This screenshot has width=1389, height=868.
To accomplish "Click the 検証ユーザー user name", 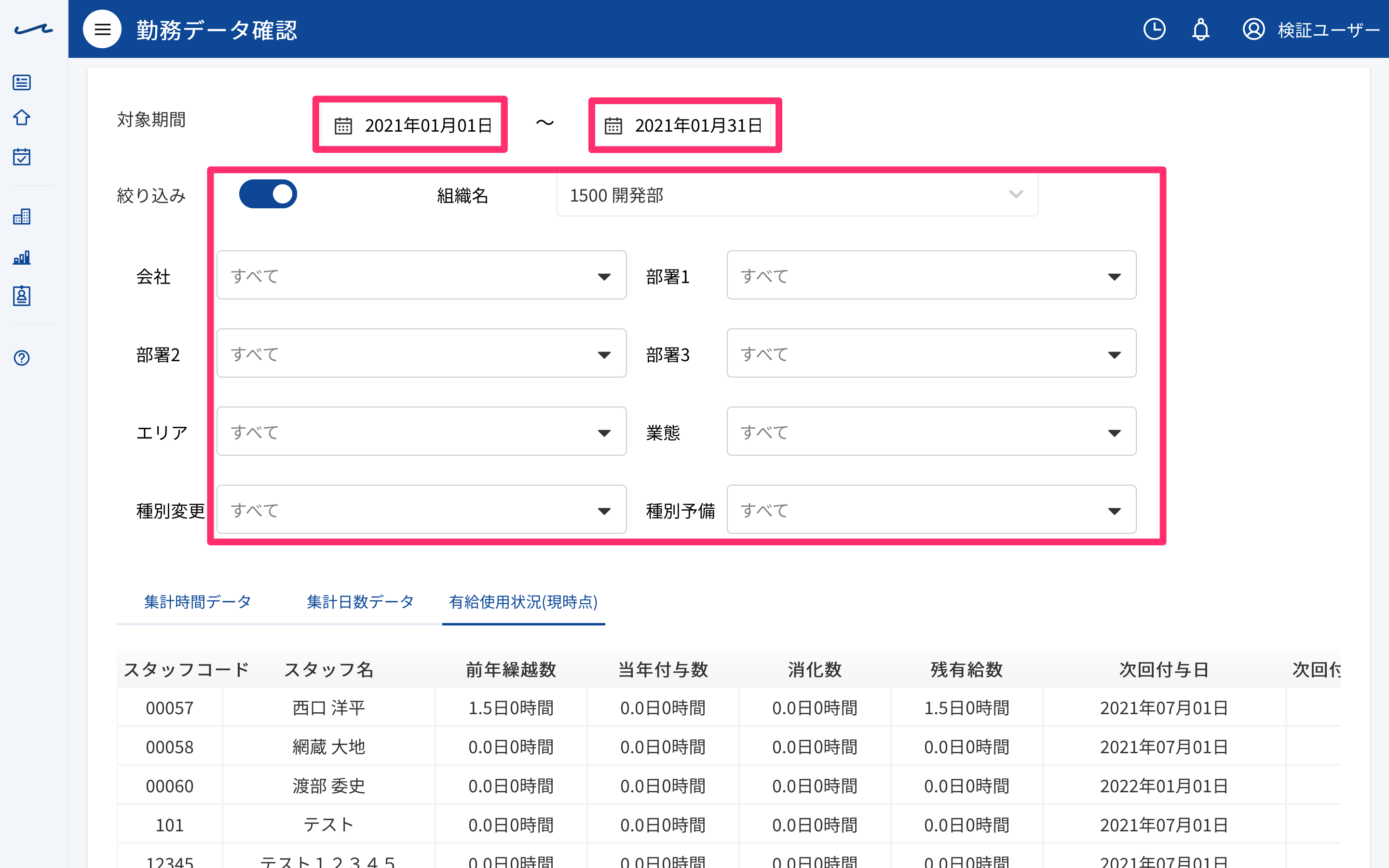I will [1328, 30].
